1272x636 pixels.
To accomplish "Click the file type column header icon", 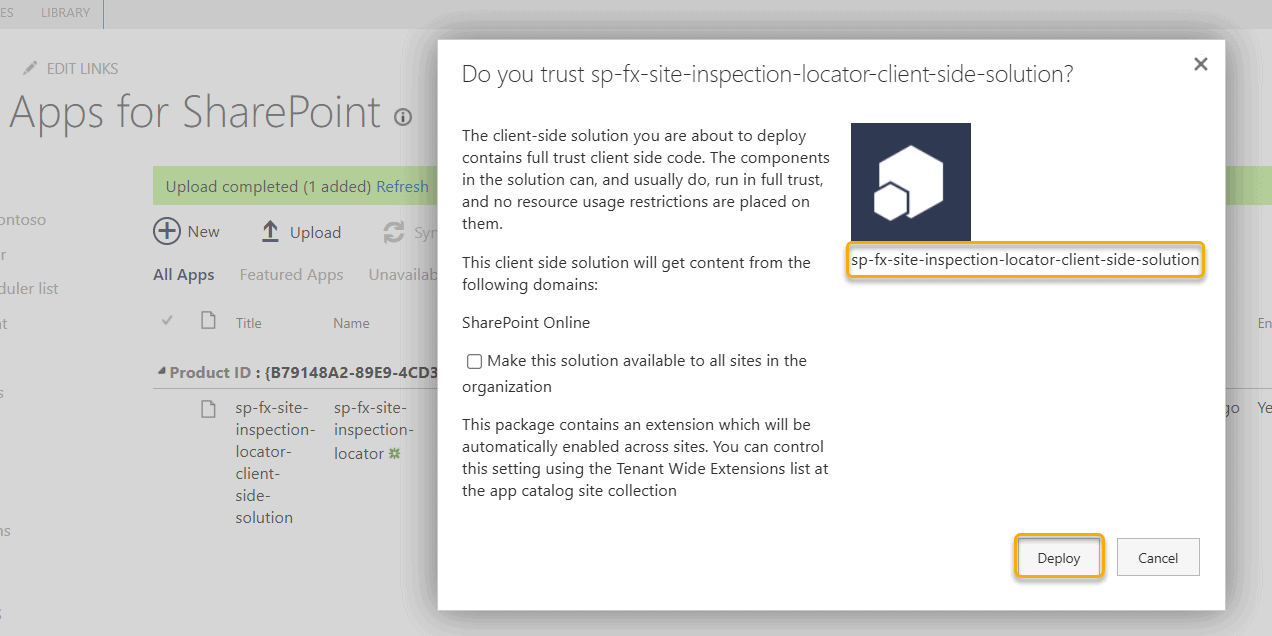I will pos(208,321).
